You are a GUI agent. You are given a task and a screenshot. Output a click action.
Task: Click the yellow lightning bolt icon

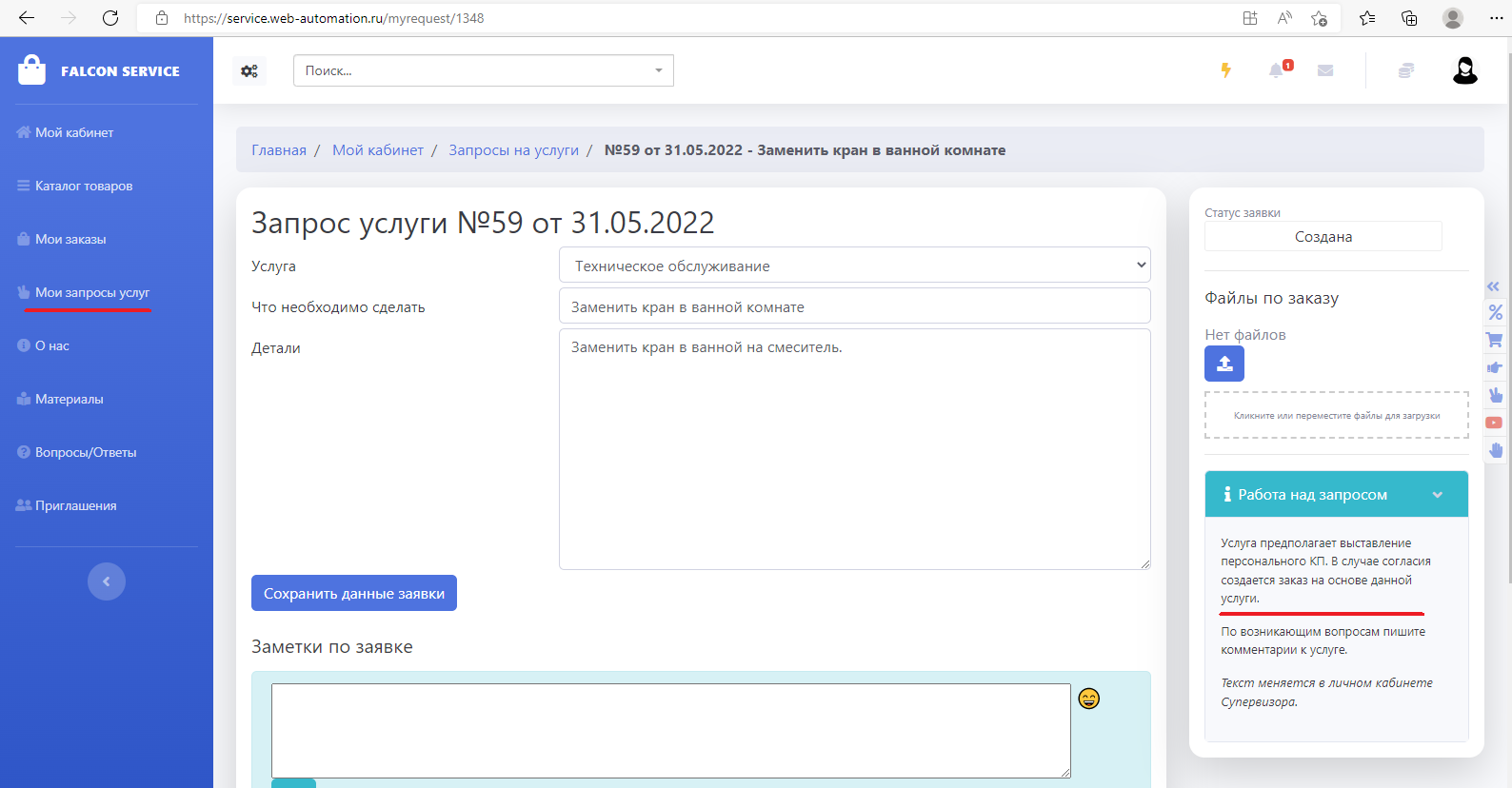pos(1226,70)
